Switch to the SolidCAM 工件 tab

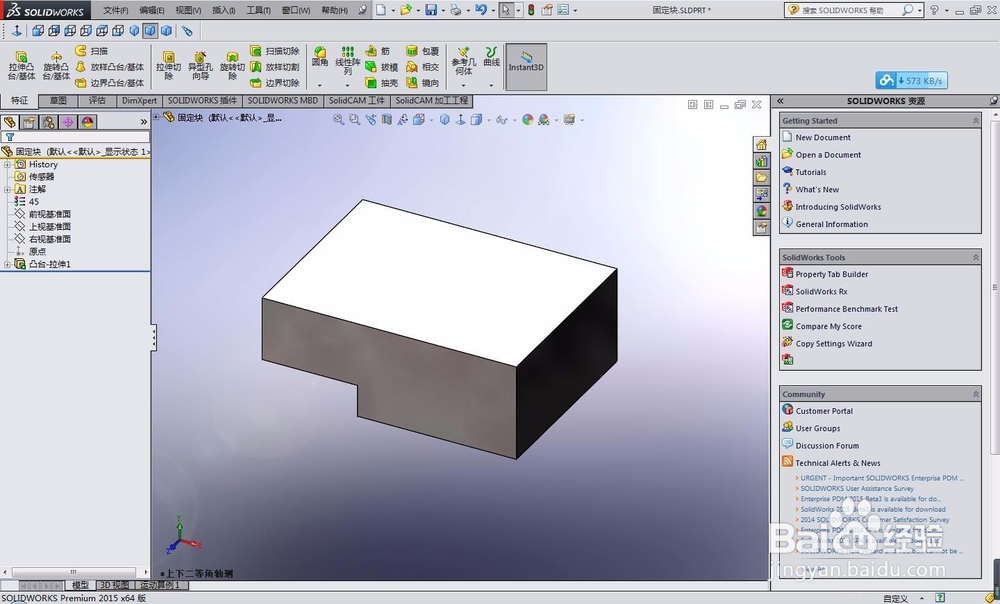pyautogui.click(x=357, y=100)
